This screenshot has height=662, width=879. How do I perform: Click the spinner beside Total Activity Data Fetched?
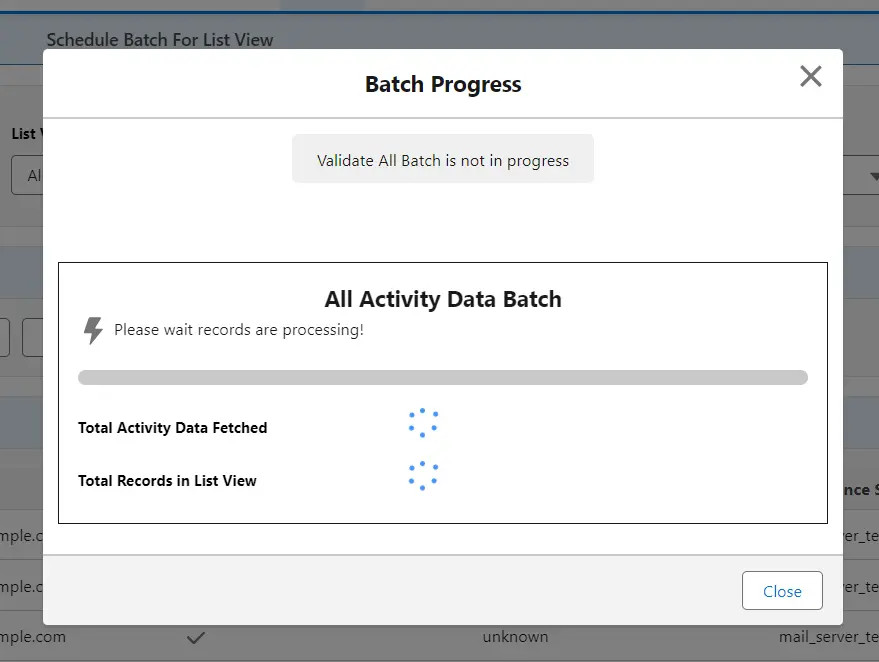tap(423, 424)
